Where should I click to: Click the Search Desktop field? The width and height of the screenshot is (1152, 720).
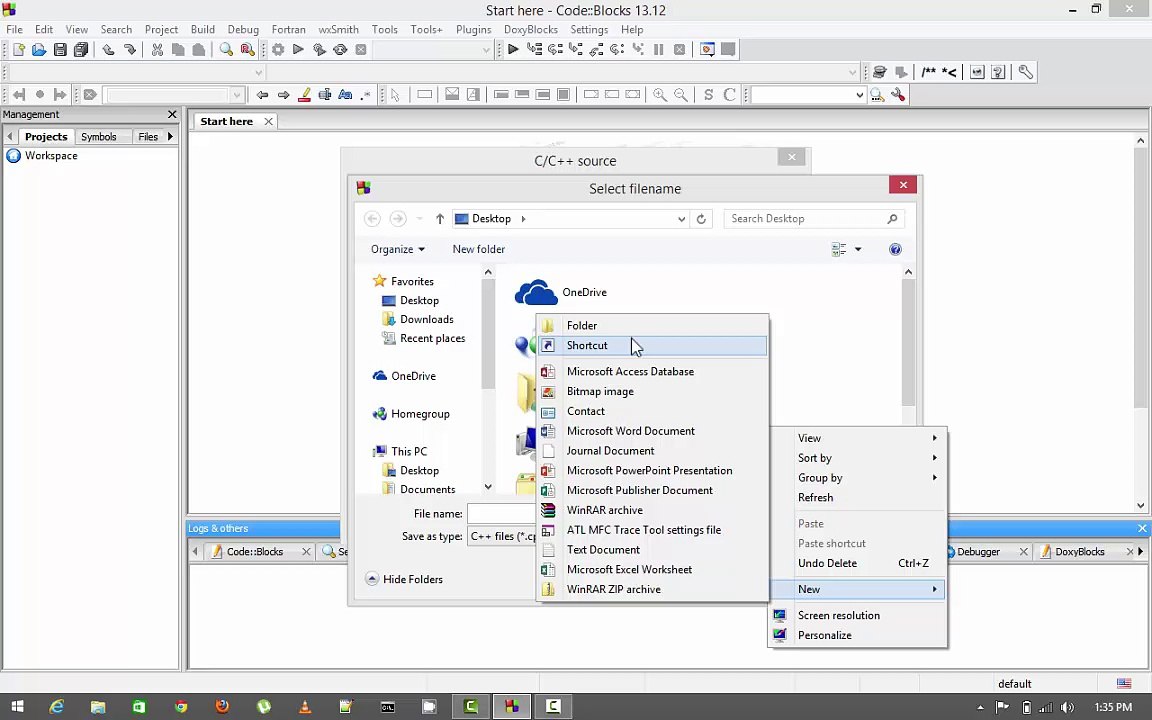[814, 219]
